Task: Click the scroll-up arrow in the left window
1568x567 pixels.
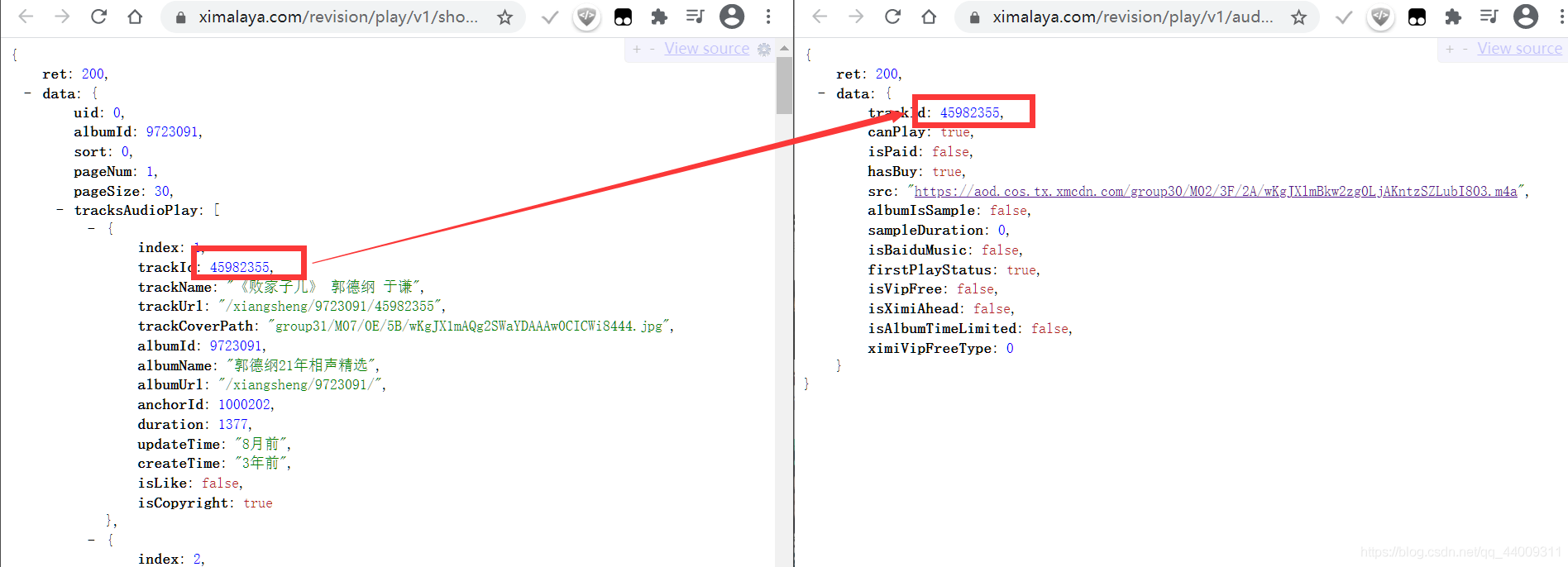Action: (784, 48)
